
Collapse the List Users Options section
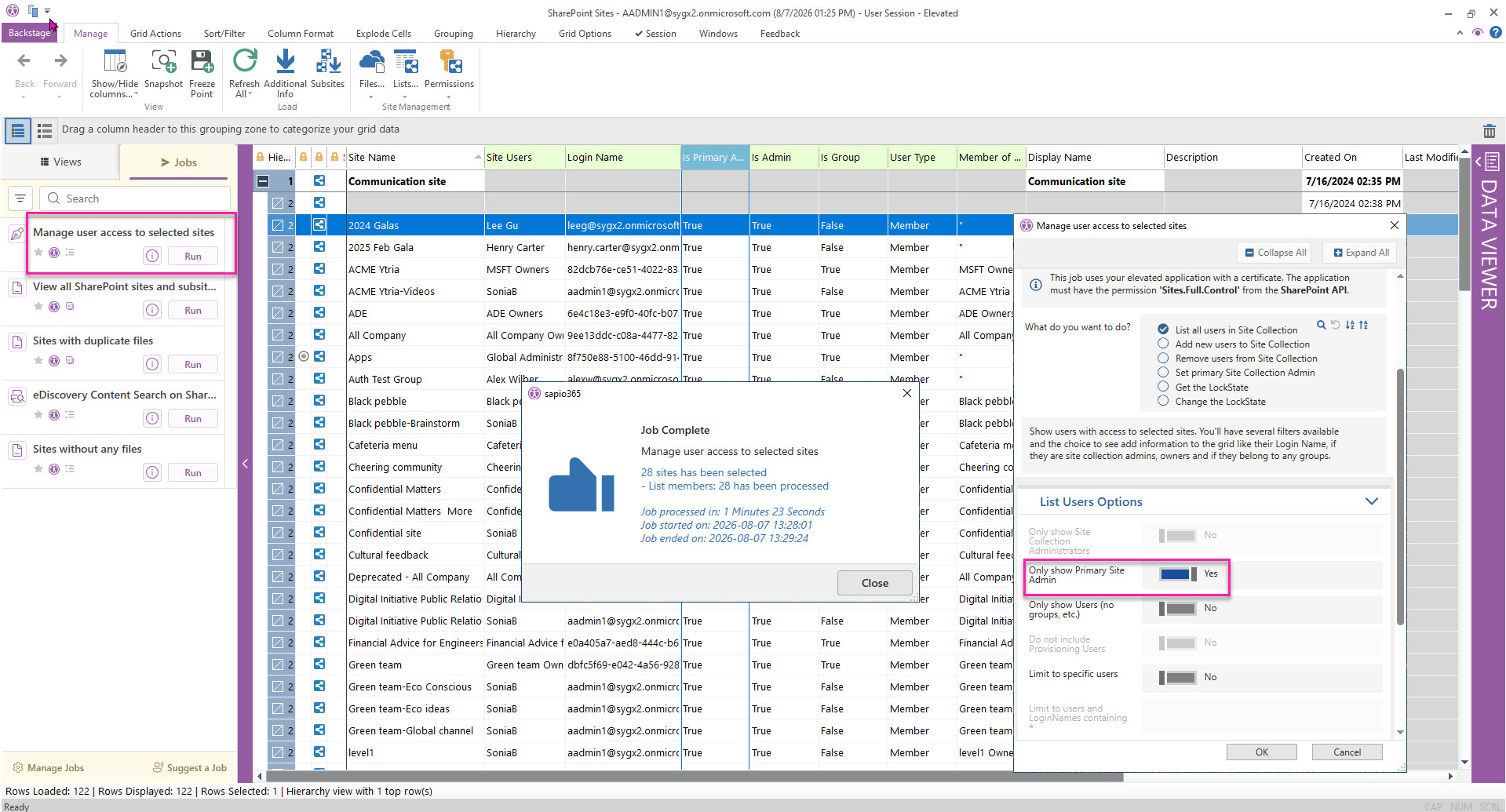pos(1371,501)
